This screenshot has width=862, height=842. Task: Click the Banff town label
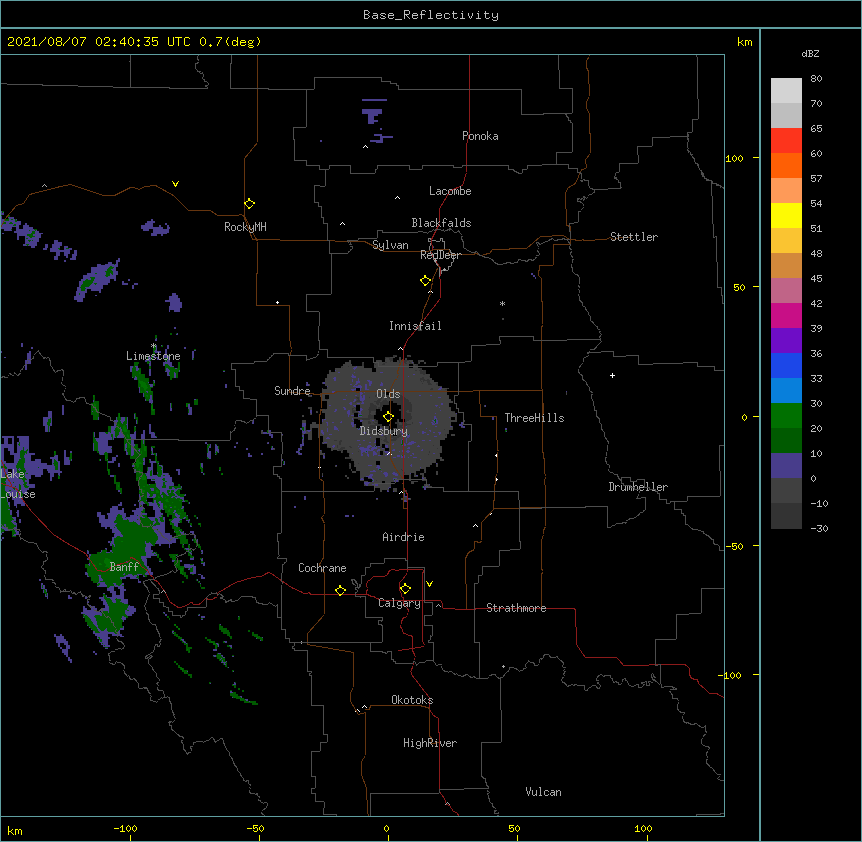[x=124, y=567]
